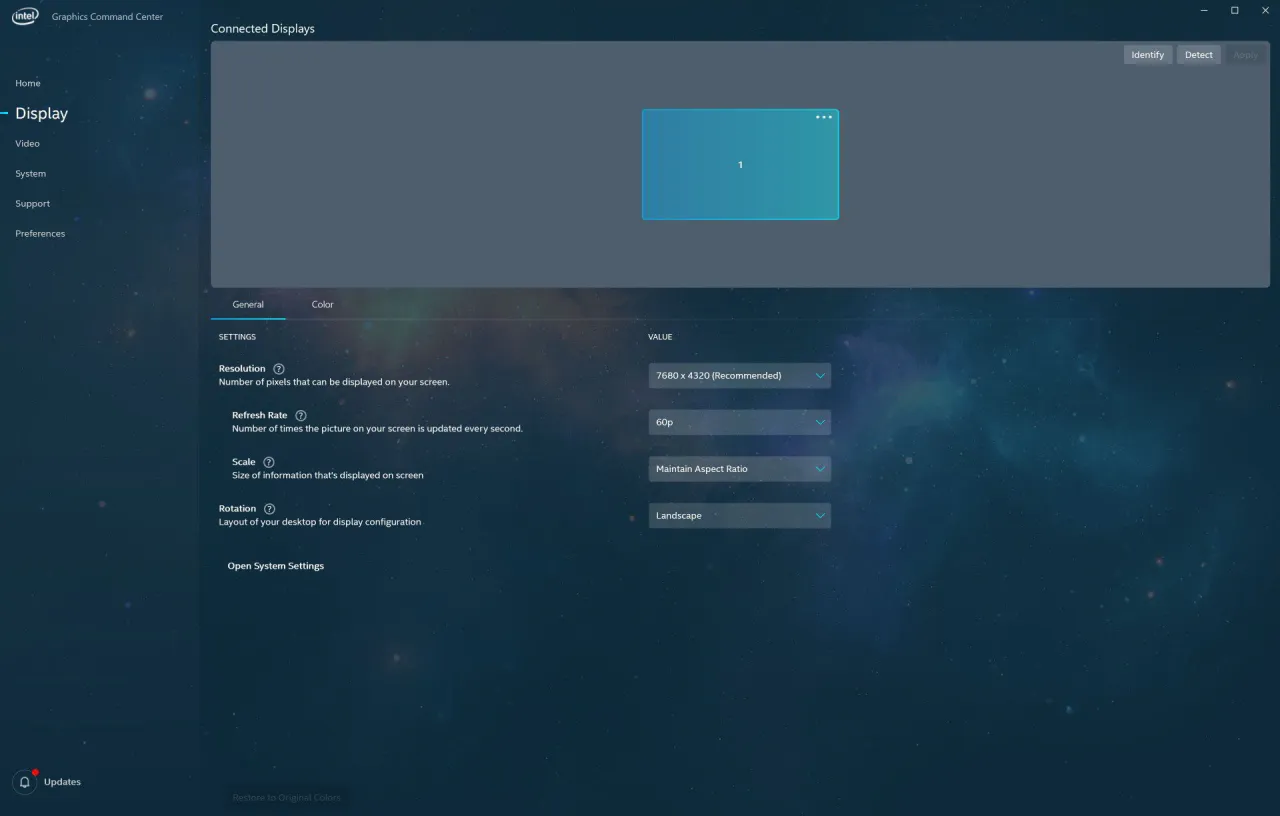Expand the Resolution dropdown
Image resolution: width=1280 pixels, height=816 pixels.
[x=739, y=376]
